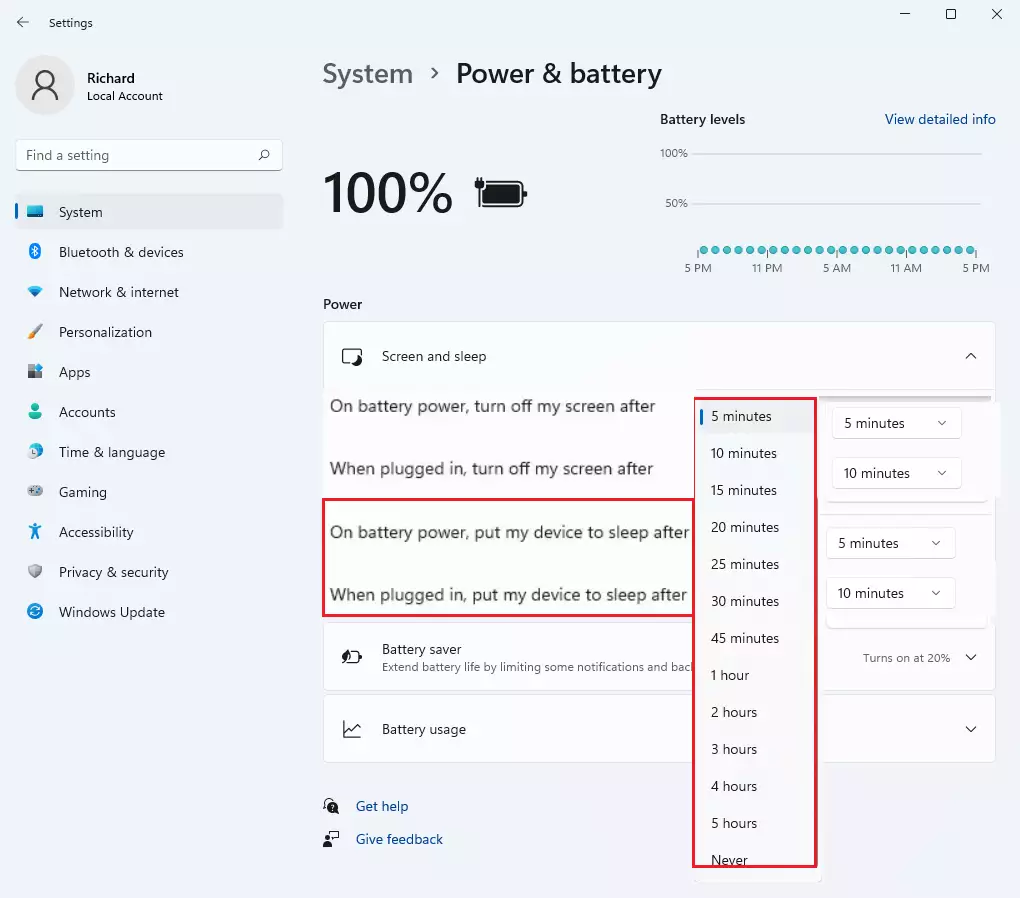
Task: Open View detailed info link
Action: tap(939, 119)
